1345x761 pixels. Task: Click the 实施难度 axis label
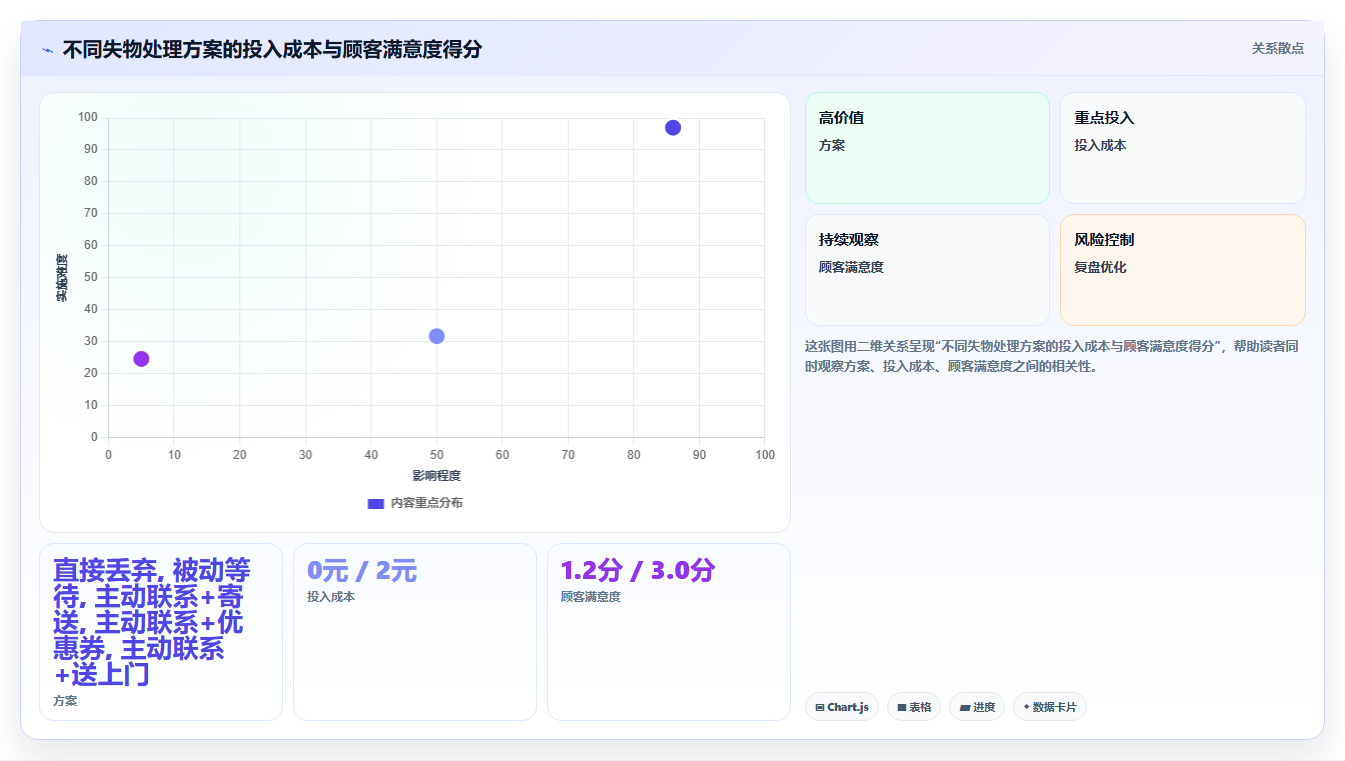coord(62,278)
